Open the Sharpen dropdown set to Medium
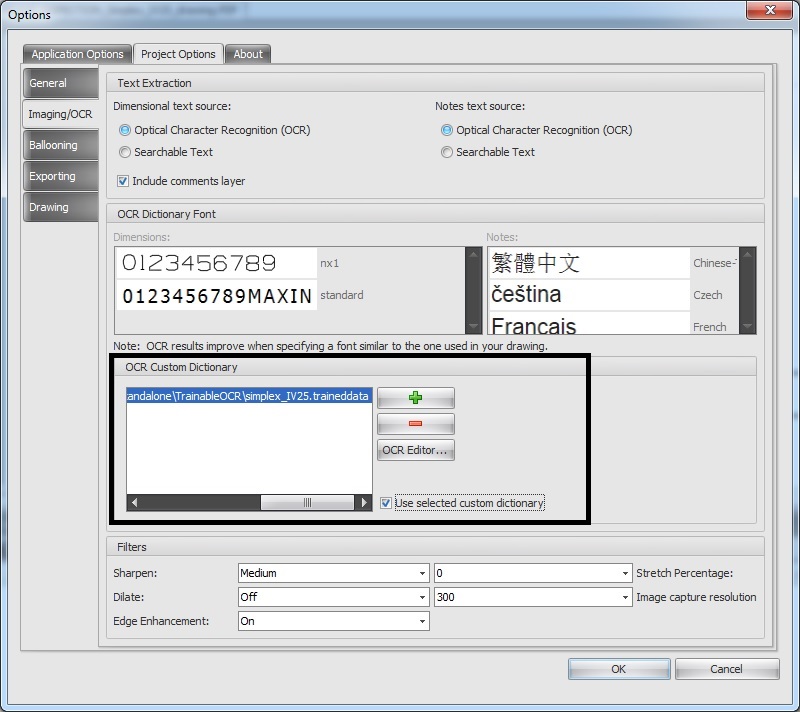Image resolution: width=800 pixels, height=712 pixels. 333,573
